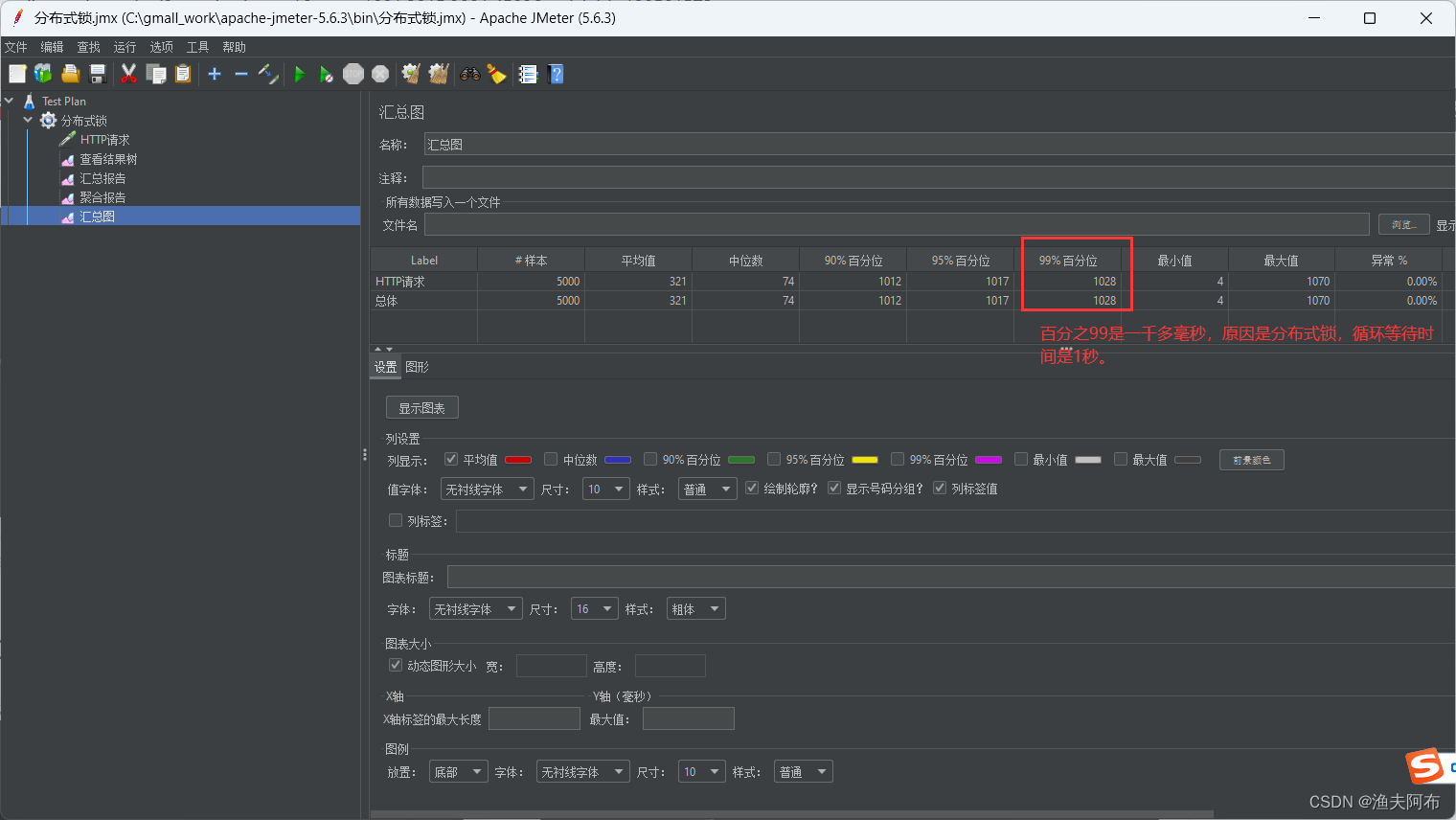Enable the 中位数 column checkbox

[551, 460]
